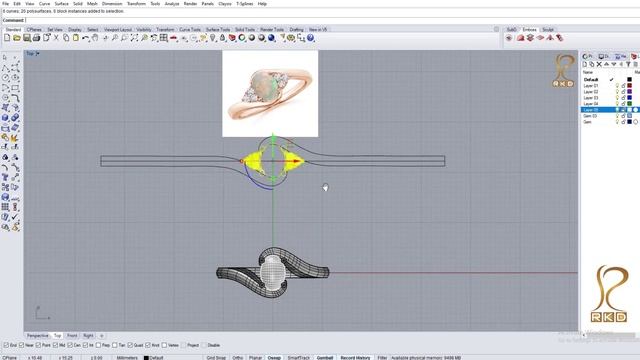Toggle Grid Snap in the status bar
640x360 pixels.
pos(216,358)
